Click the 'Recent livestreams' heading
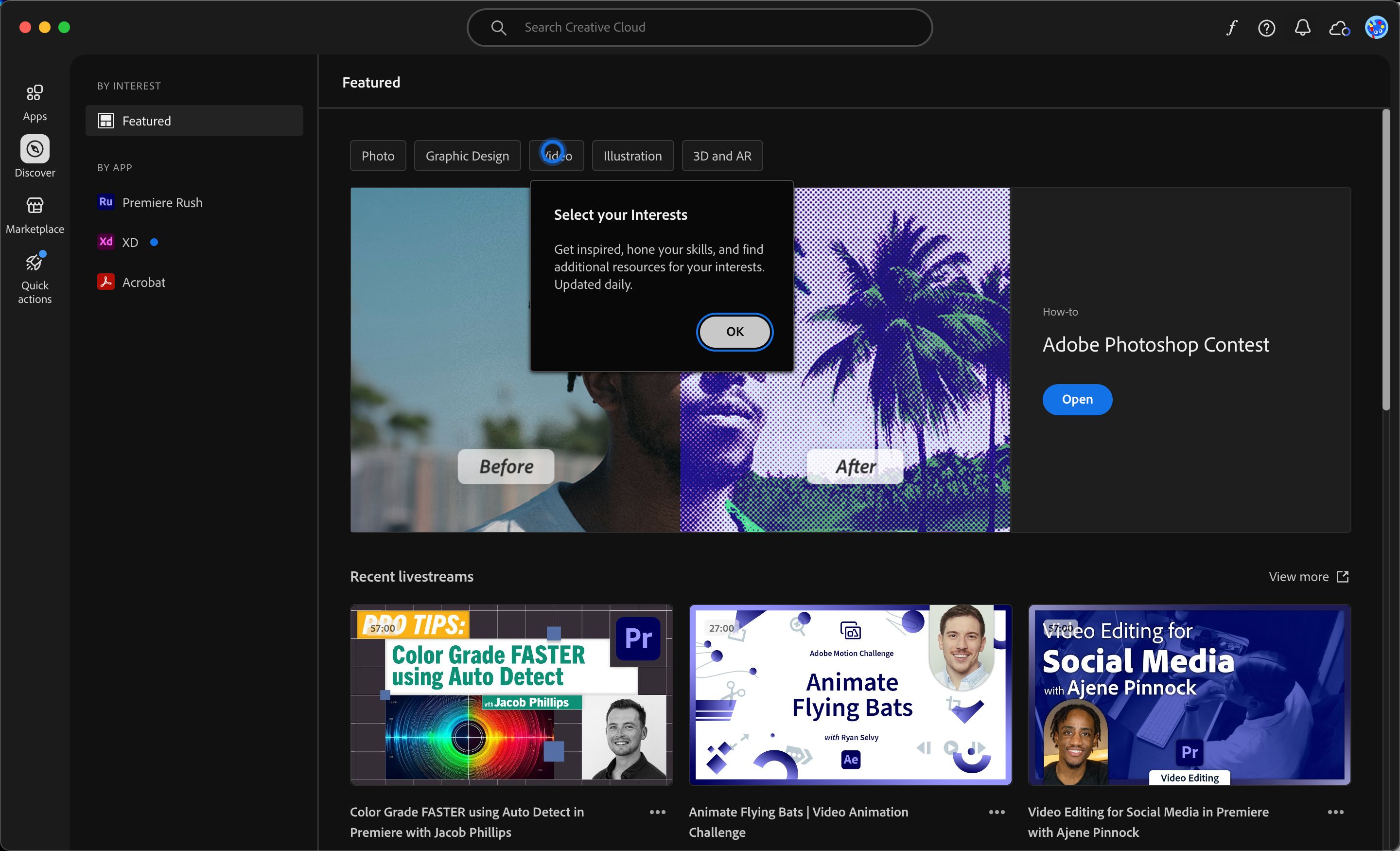1400x851 pixels. coord(411,576)
